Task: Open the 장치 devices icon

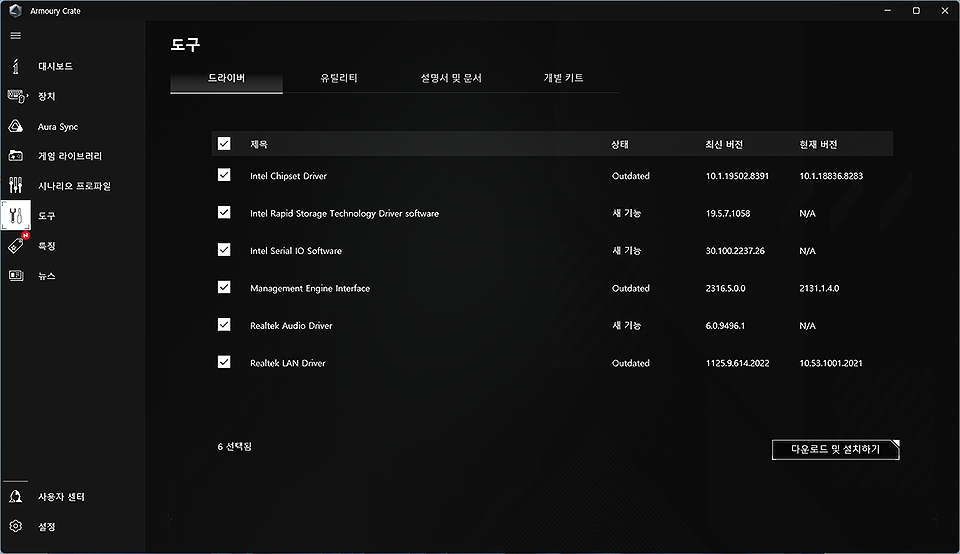Action: 15,96
